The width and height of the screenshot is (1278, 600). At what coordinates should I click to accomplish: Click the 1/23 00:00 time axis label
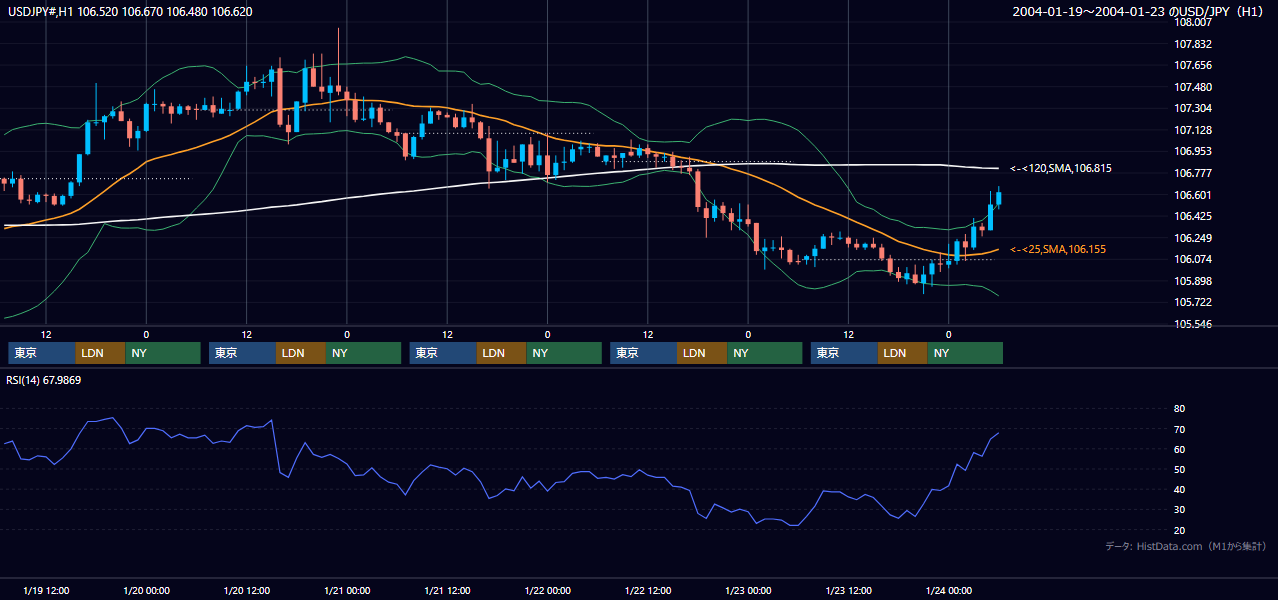[x=748, y=590]
